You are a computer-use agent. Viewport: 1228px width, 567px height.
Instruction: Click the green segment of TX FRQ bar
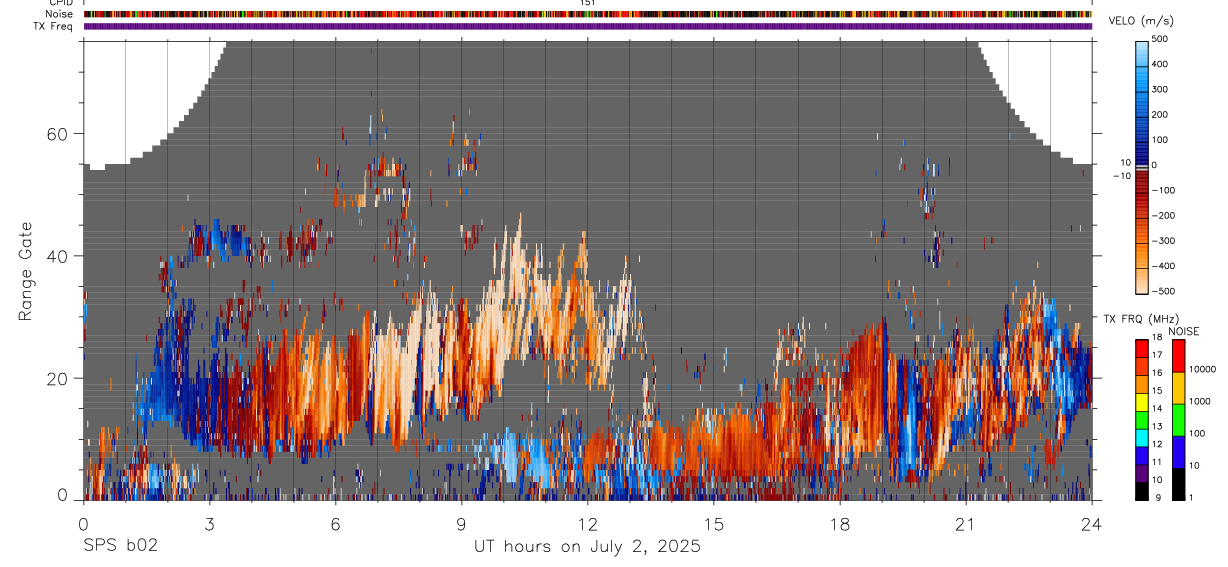tap(1142, 419)
